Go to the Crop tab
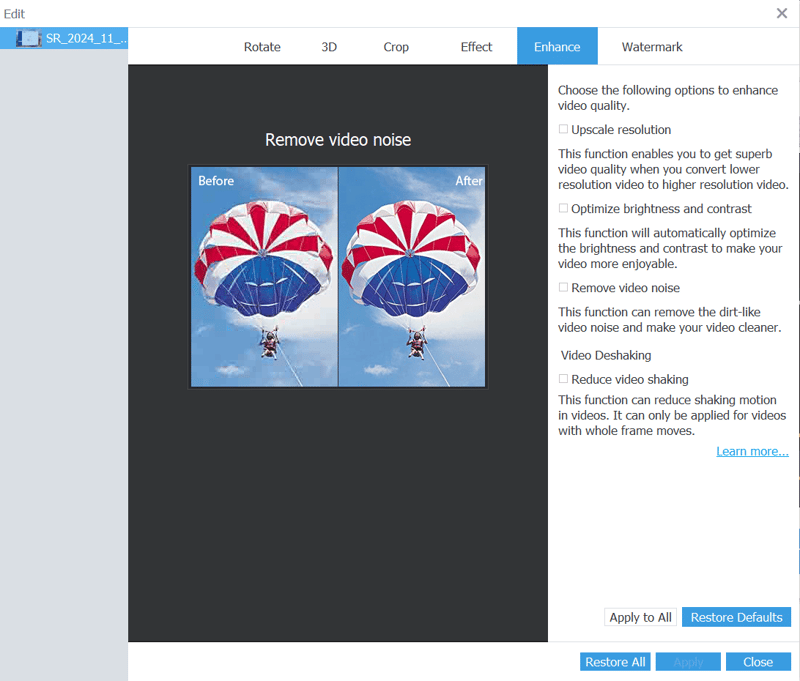Screen dimensions: 800x681 (396, 47)
